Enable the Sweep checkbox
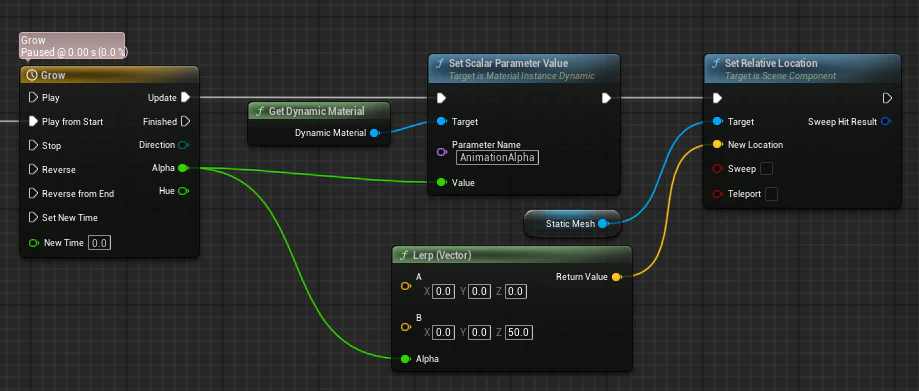The height and width of the screenshot is (391, 919). (x=766, y=169)
